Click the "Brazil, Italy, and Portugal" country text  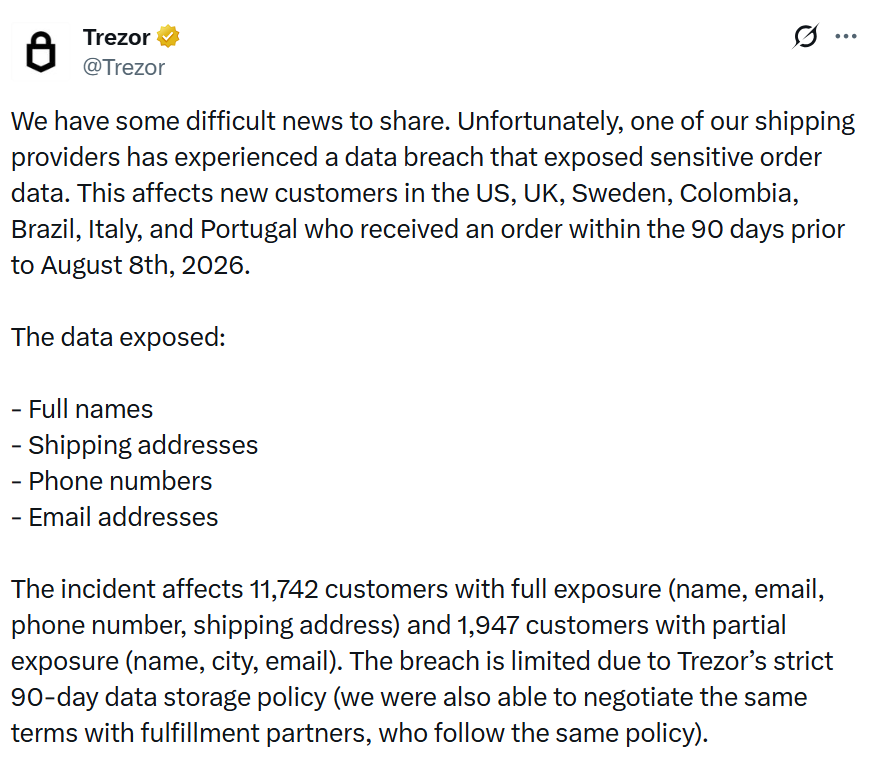click(154, 230)
